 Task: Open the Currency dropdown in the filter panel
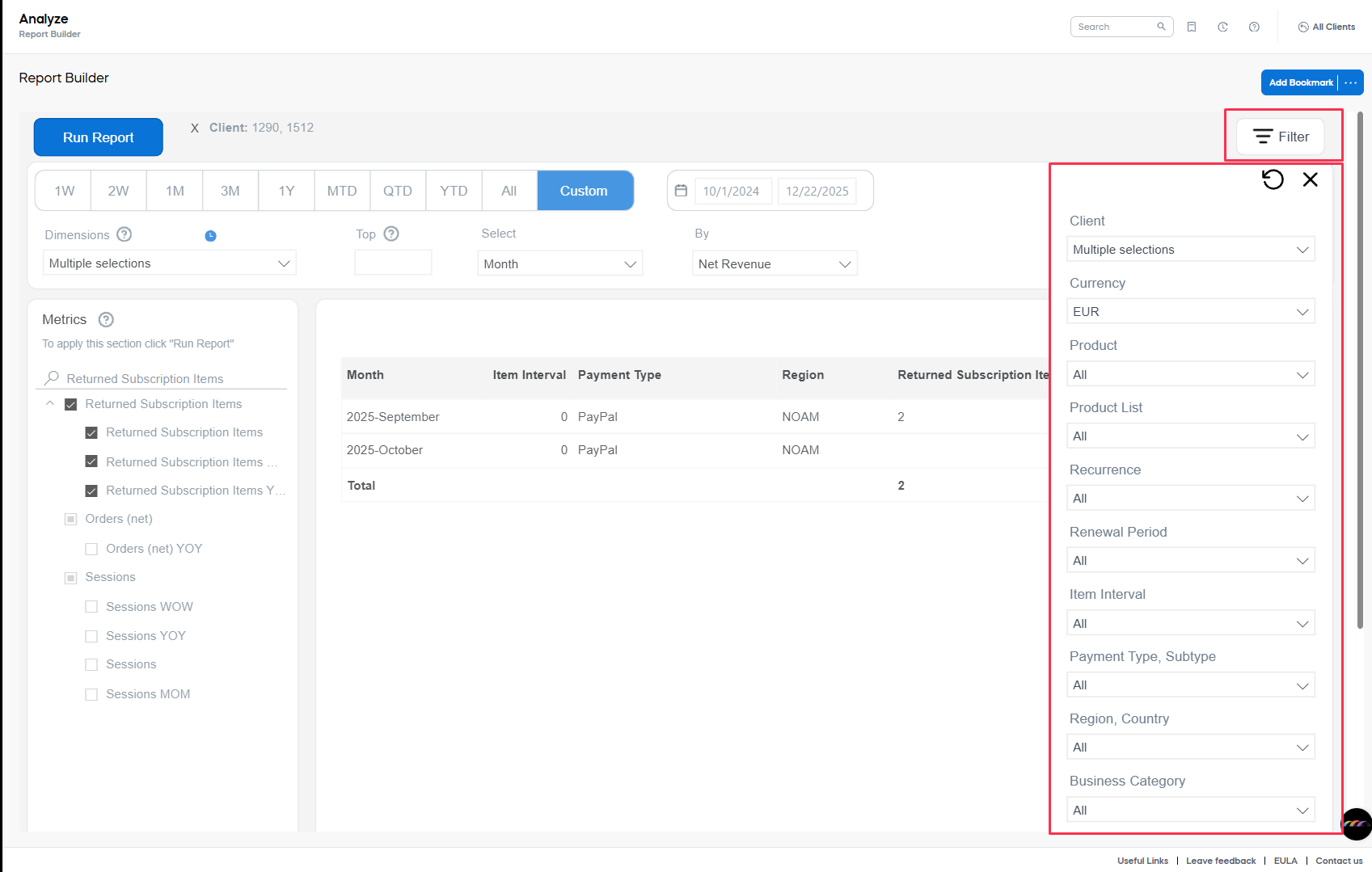click(x=1189, y=311)
